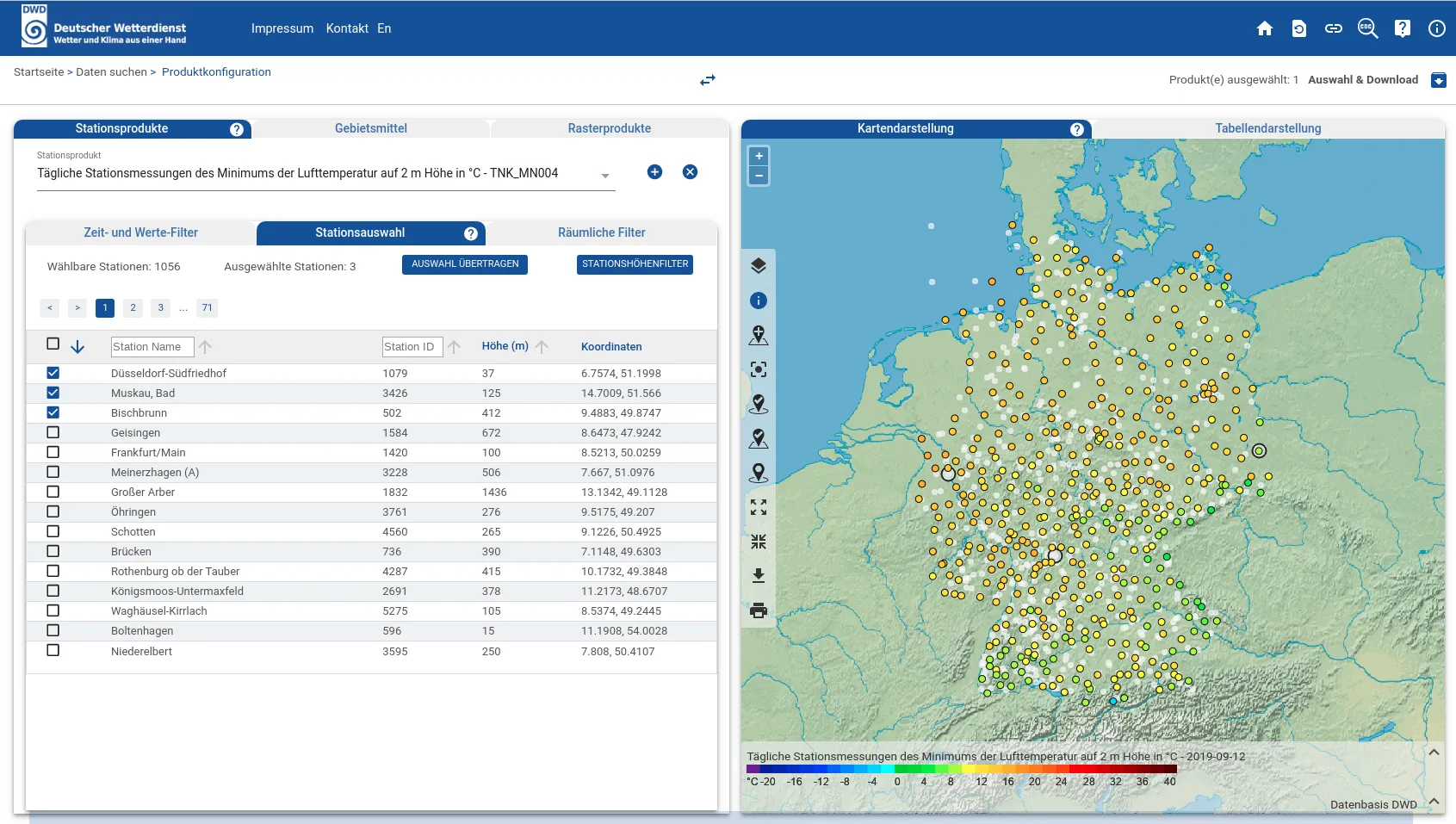Screen dimensions: 1456x824
Task: Sort by Höhe (m) arrow
Action: pyautogui.click(x=542, y=347)
